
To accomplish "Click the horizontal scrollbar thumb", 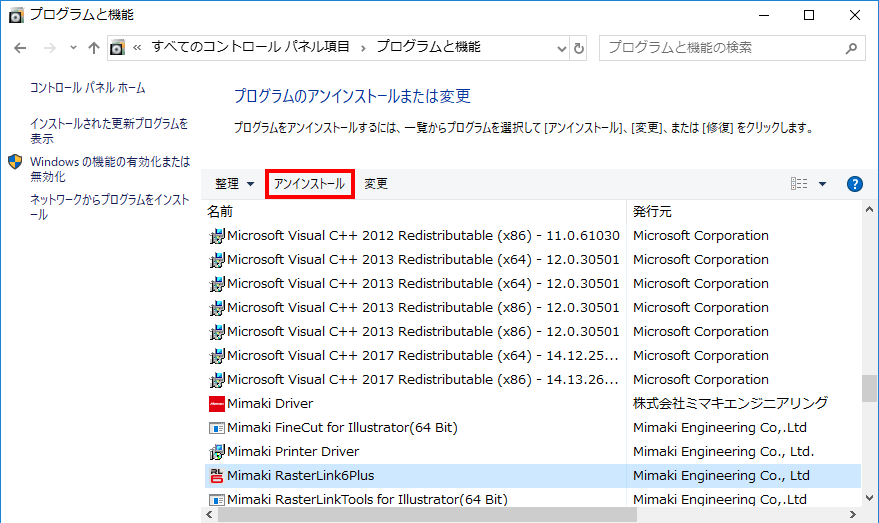I will pyautogui.click(x=427, y=515).
